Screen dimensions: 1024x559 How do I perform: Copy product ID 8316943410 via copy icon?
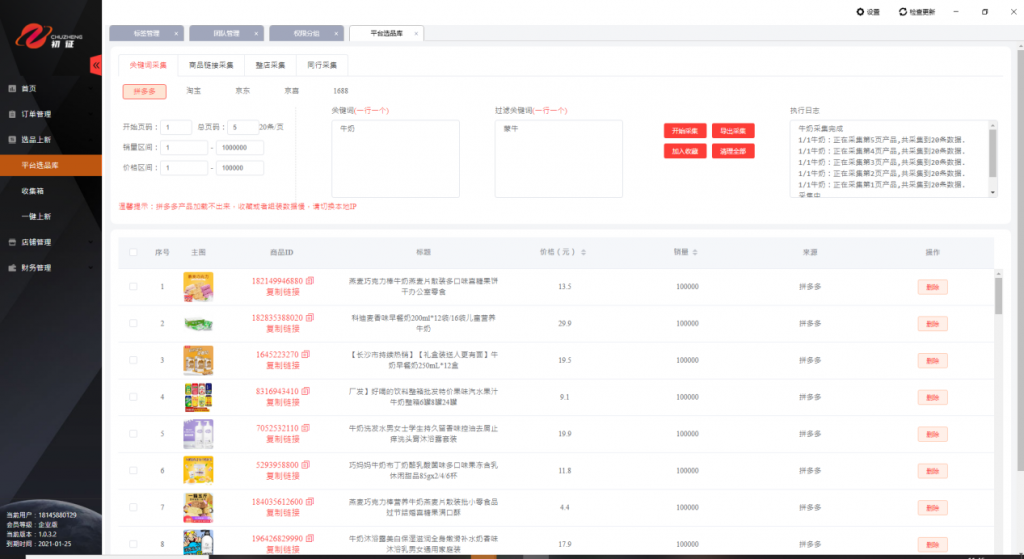click(x=306, y=391)
